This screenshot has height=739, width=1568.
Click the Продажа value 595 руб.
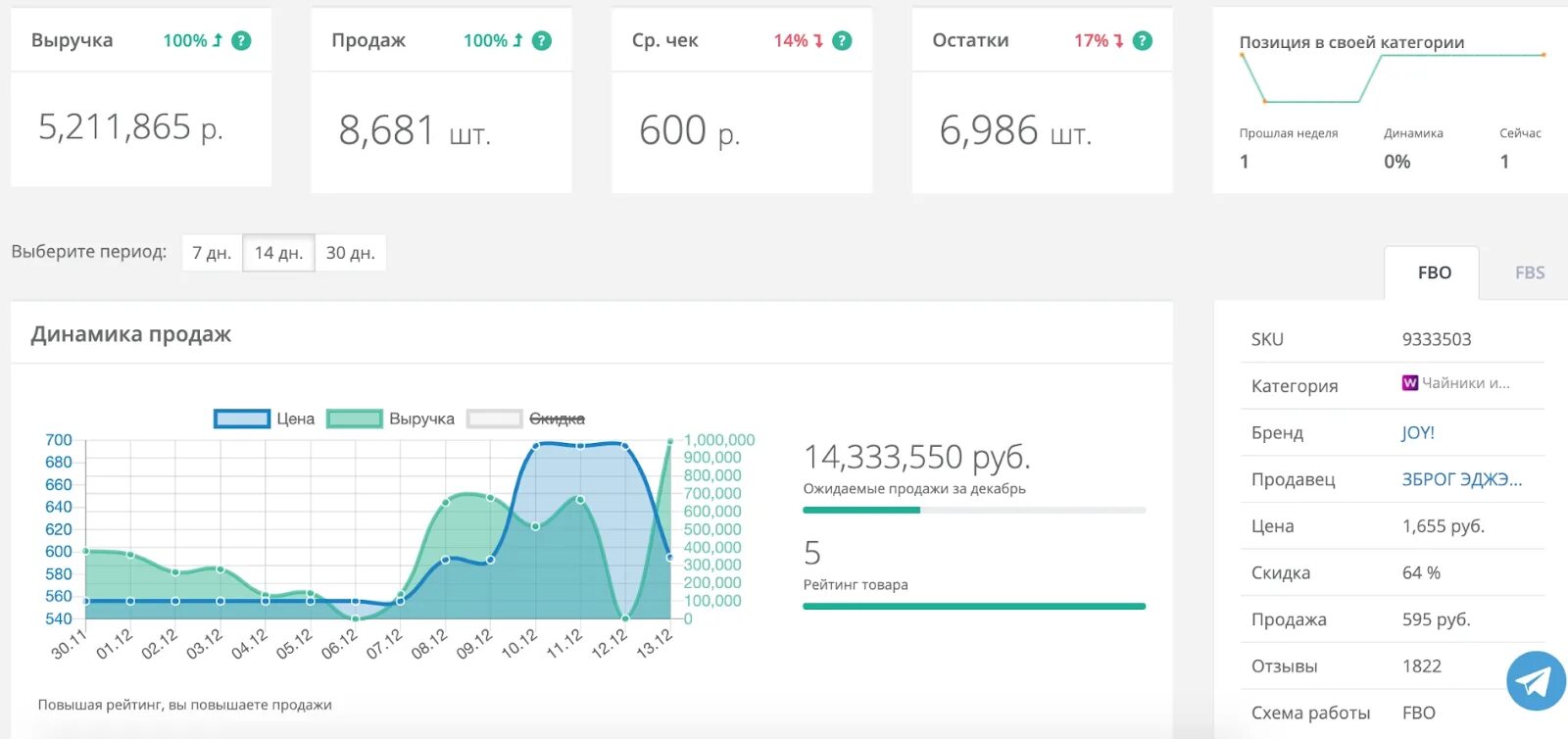pos(1436,619)
